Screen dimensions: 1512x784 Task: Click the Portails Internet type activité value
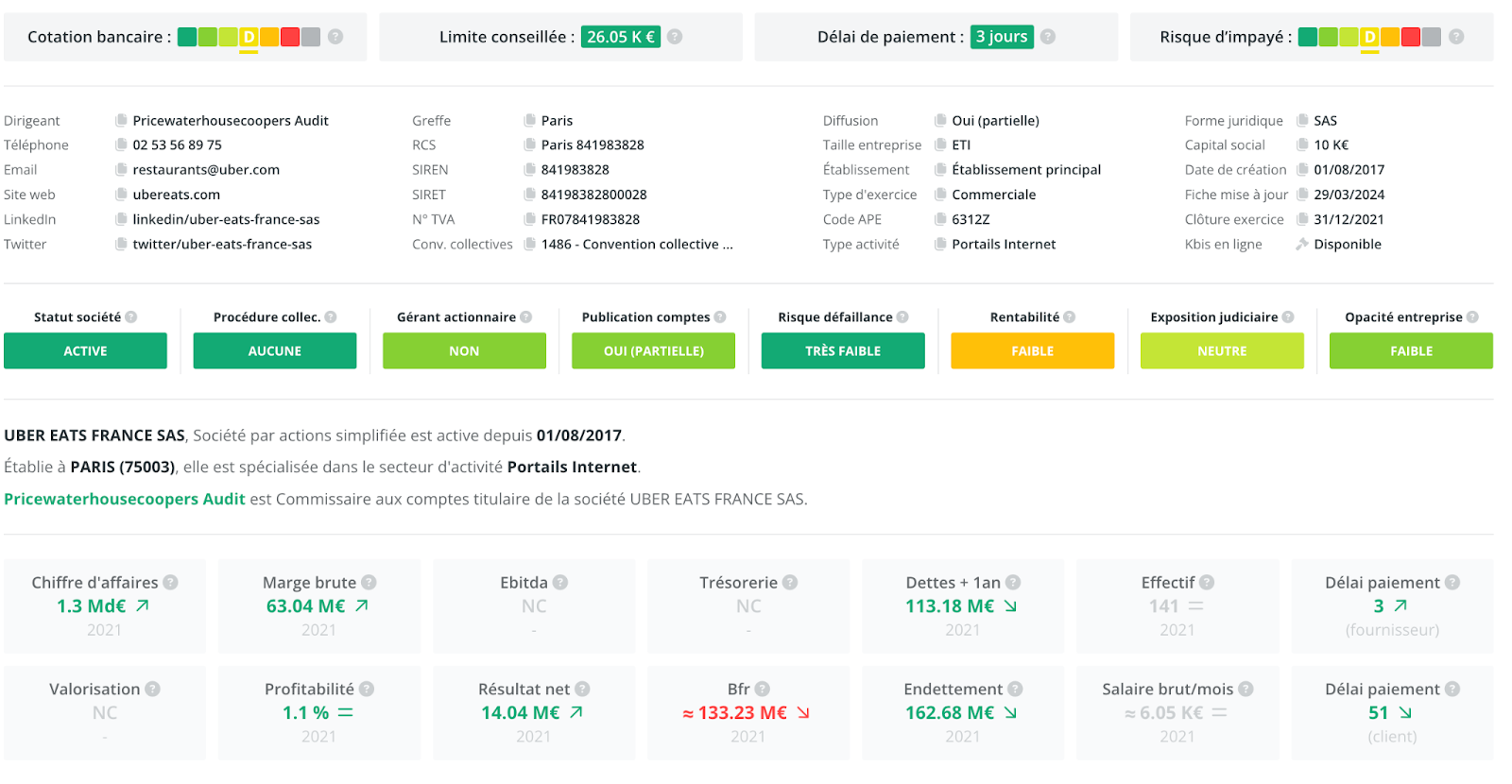(1004, 244)
